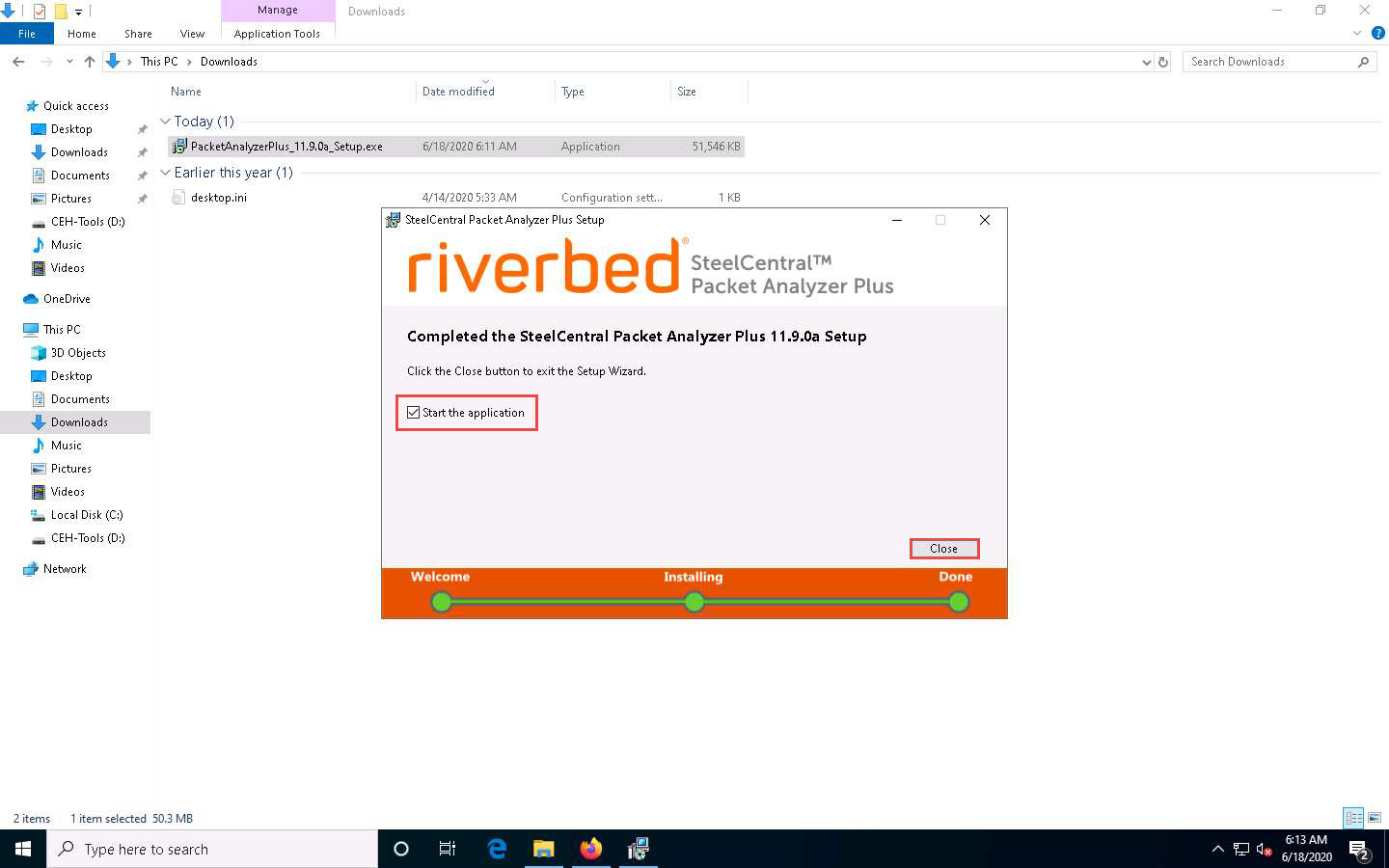Viewport: 1389px width, 868px height.
Task: Collapse the Today group
Action: 165,122
